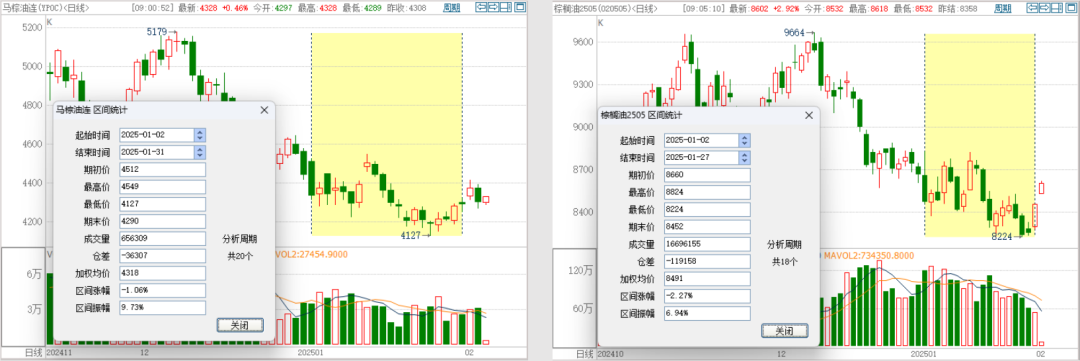Click the split-panel layout icon on the 马棕油连 chart
The height and width of the screenshot is (361, 1080).
tap(506, 7)
